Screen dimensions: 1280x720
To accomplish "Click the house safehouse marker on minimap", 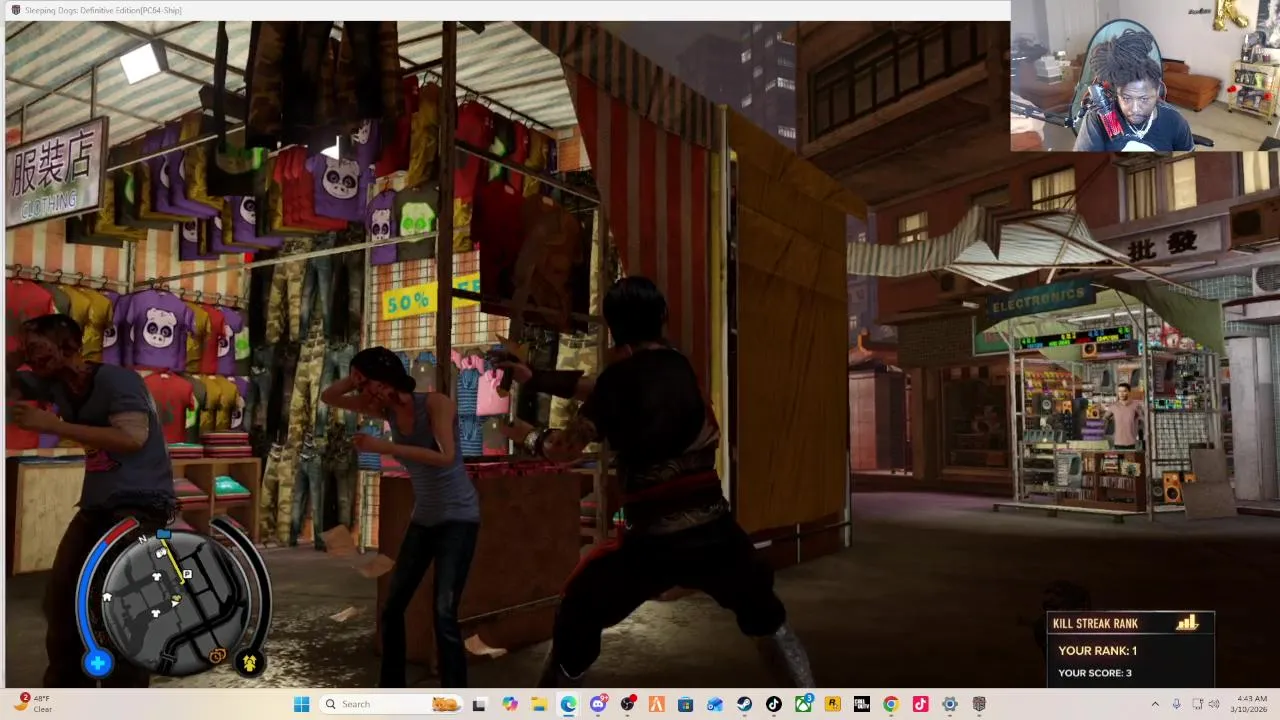I will coord(107,597).
